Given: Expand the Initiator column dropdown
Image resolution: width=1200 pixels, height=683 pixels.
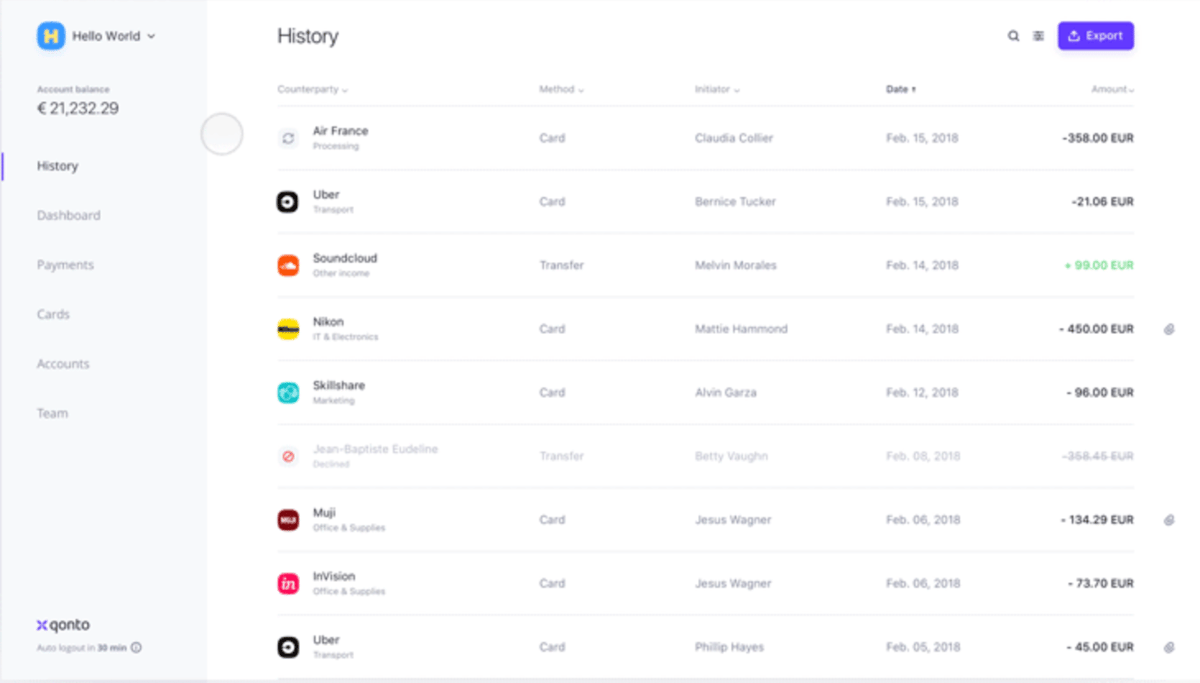Looking at the screenshot, I should tap(717, 90).
